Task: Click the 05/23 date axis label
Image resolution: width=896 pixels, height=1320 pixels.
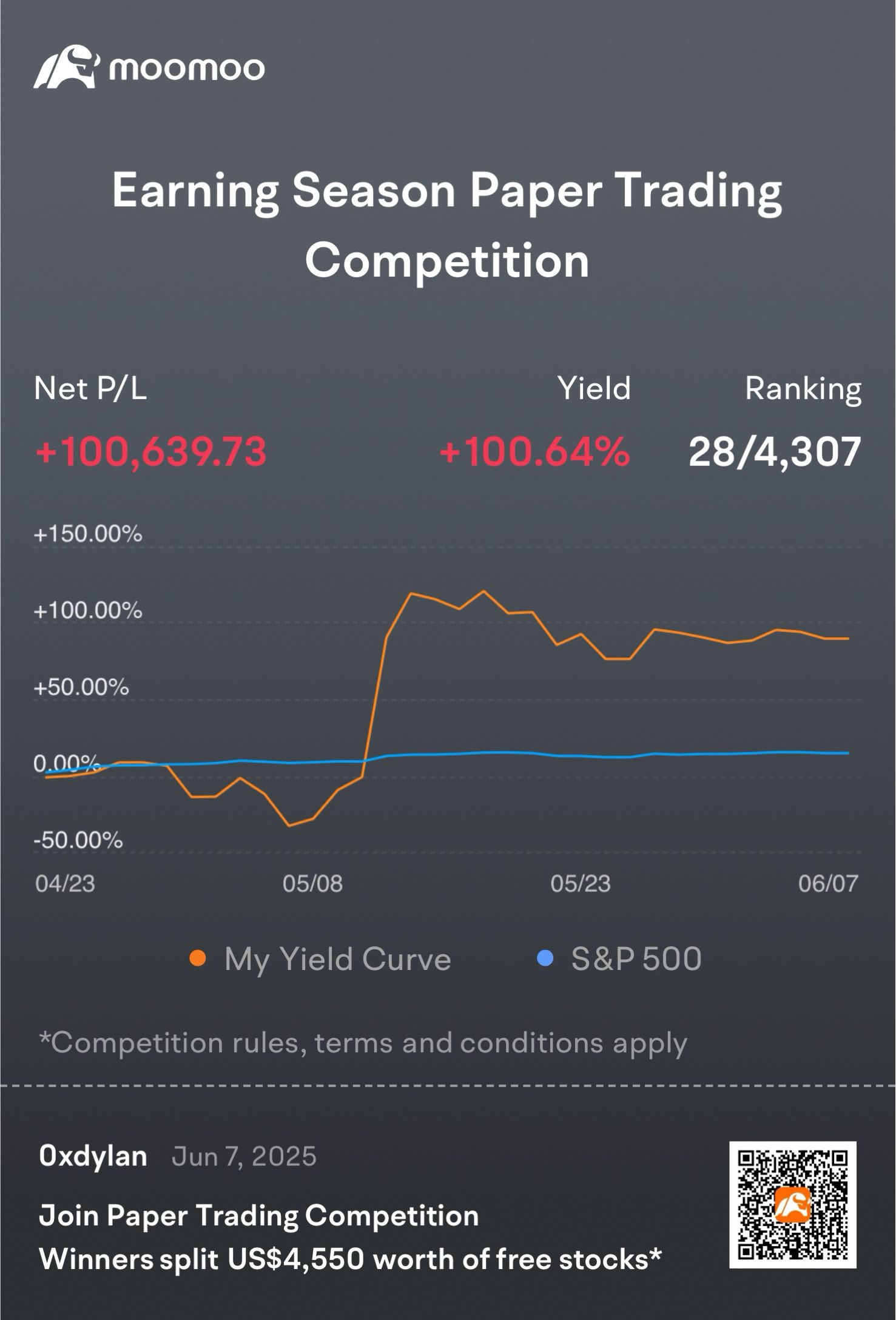Action: pos(581,884)
